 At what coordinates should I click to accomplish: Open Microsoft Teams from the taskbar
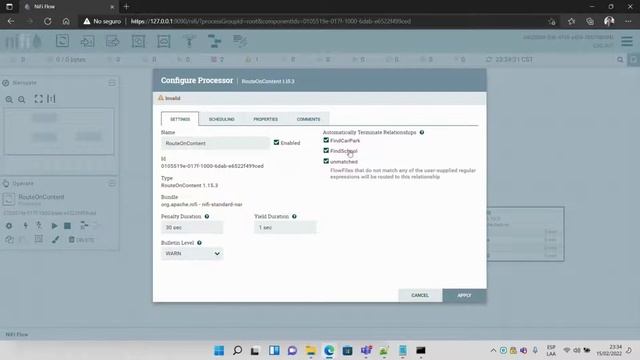(x=366, y=350)
